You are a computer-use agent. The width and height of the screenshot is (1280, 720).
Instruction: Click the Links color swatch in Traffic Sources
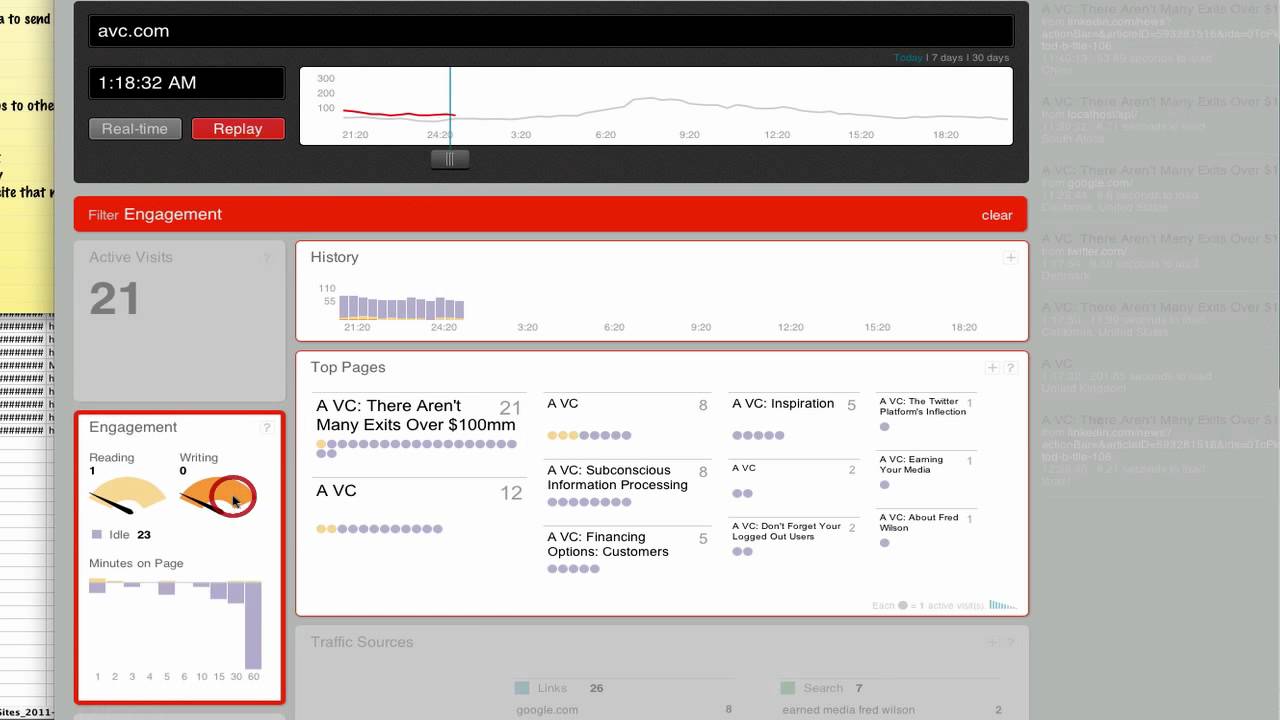coord(522,688)
